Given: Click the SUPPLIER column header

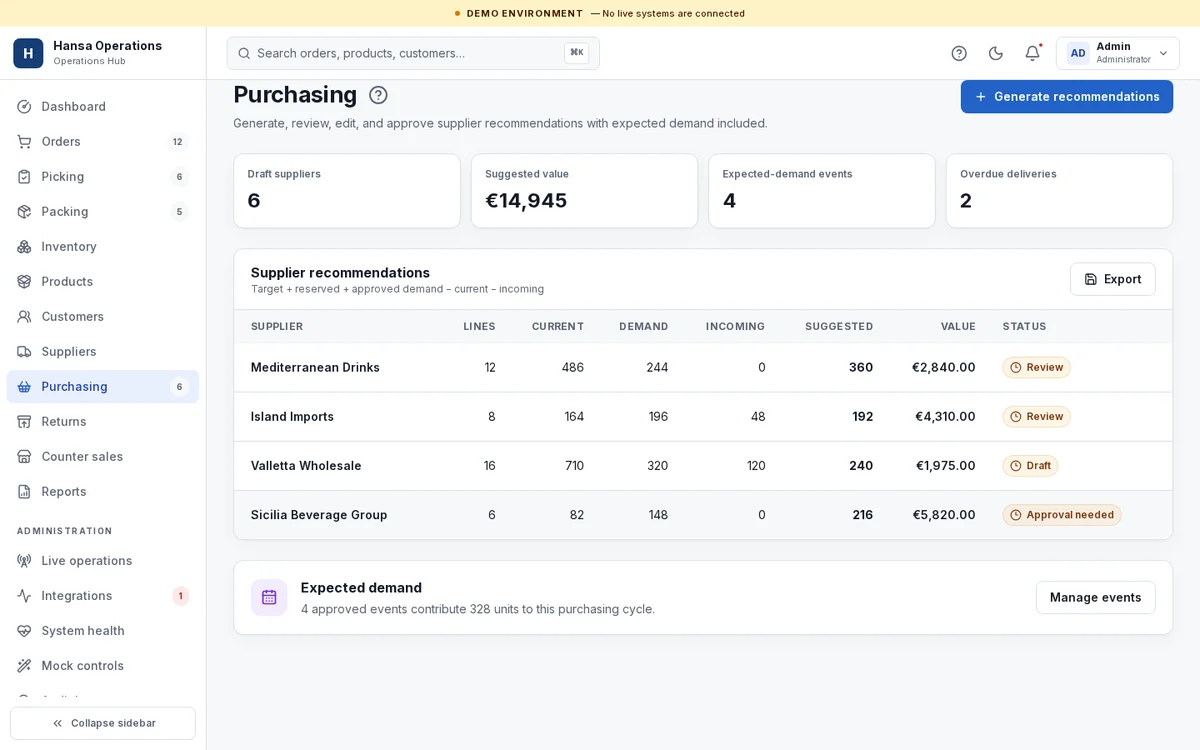Looking at the screenshot, I should click(x=277, y=326).
